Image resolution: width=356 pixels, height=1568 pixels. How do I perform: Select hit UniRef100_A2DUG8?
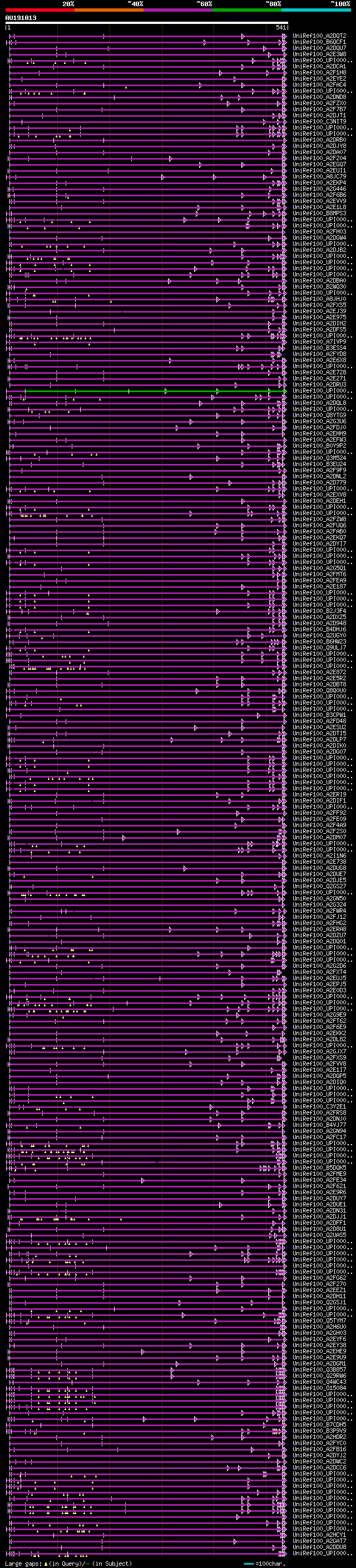coord(319,867)
